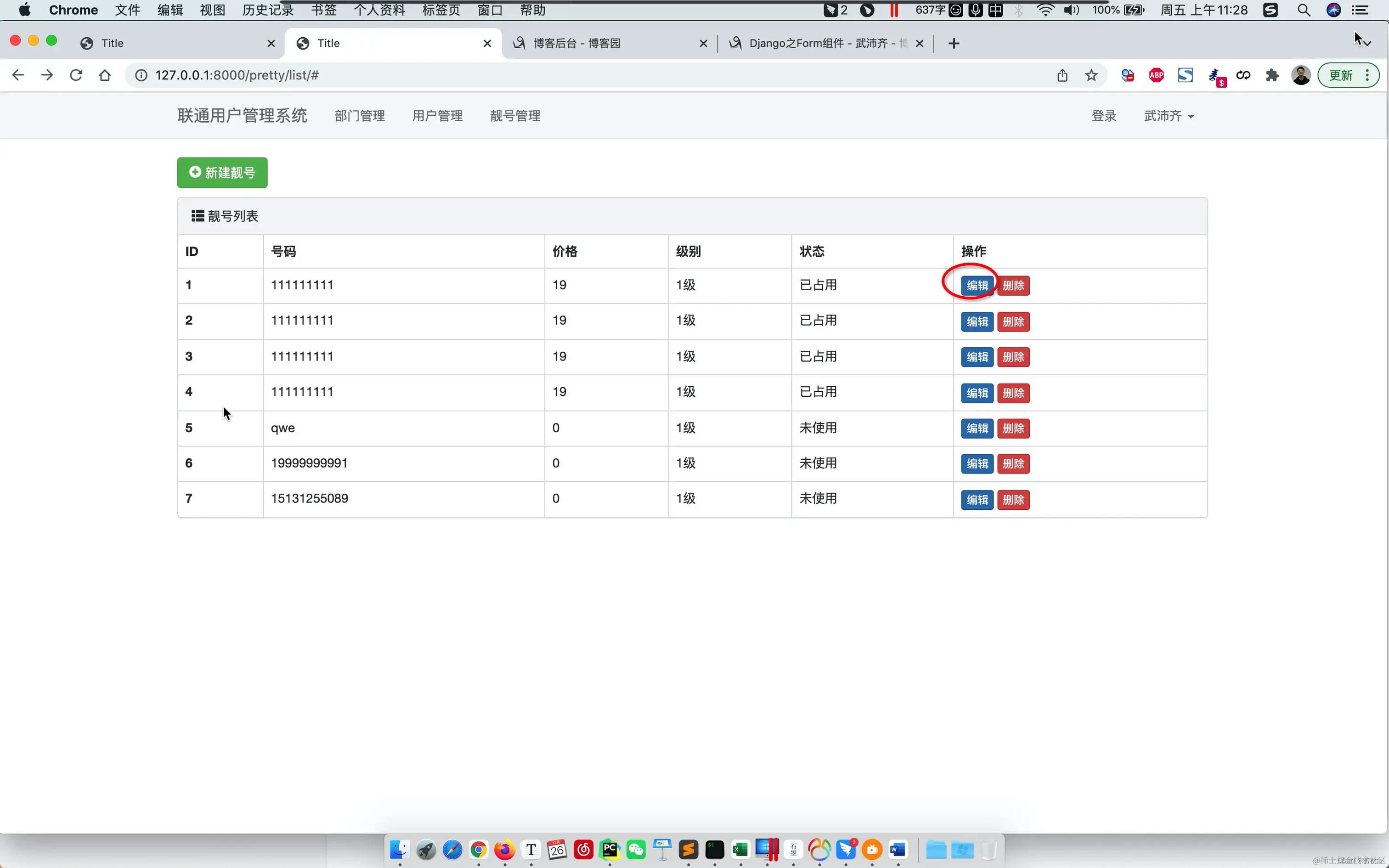1389x868 pixels.
Task: Click the site information icon
Action: [141, 75]
